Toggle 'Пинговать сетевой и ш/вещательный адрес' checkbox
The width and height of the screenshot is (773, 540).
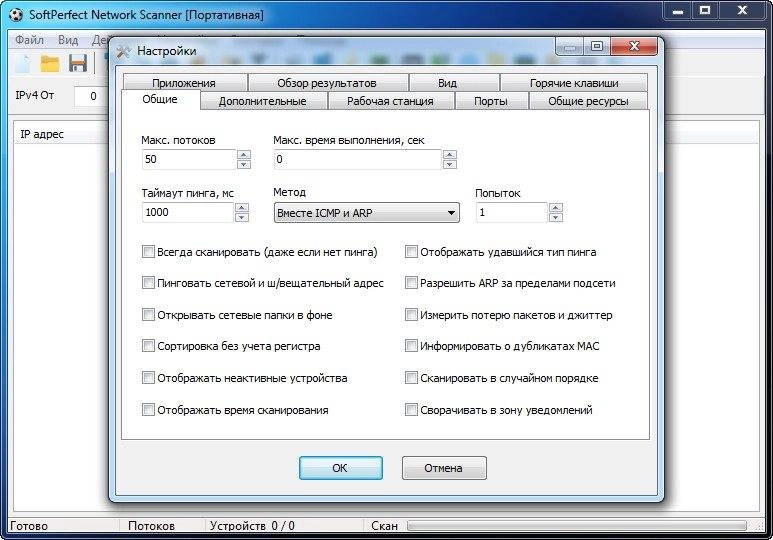(x=148, y=283)
